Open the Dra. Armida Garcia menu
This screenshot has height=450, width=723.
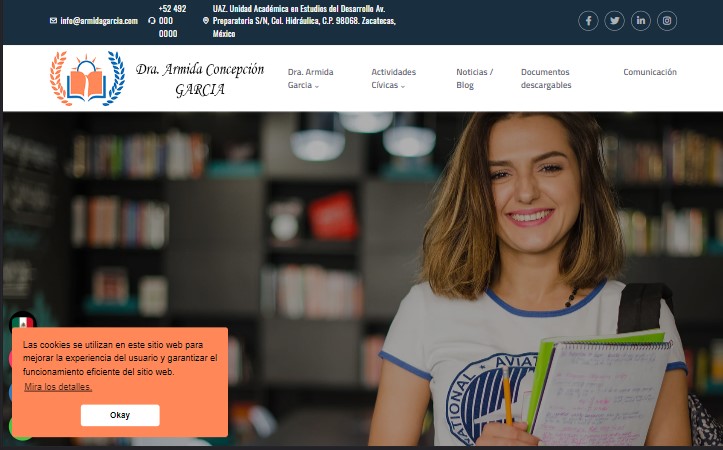tap(310, 78)
